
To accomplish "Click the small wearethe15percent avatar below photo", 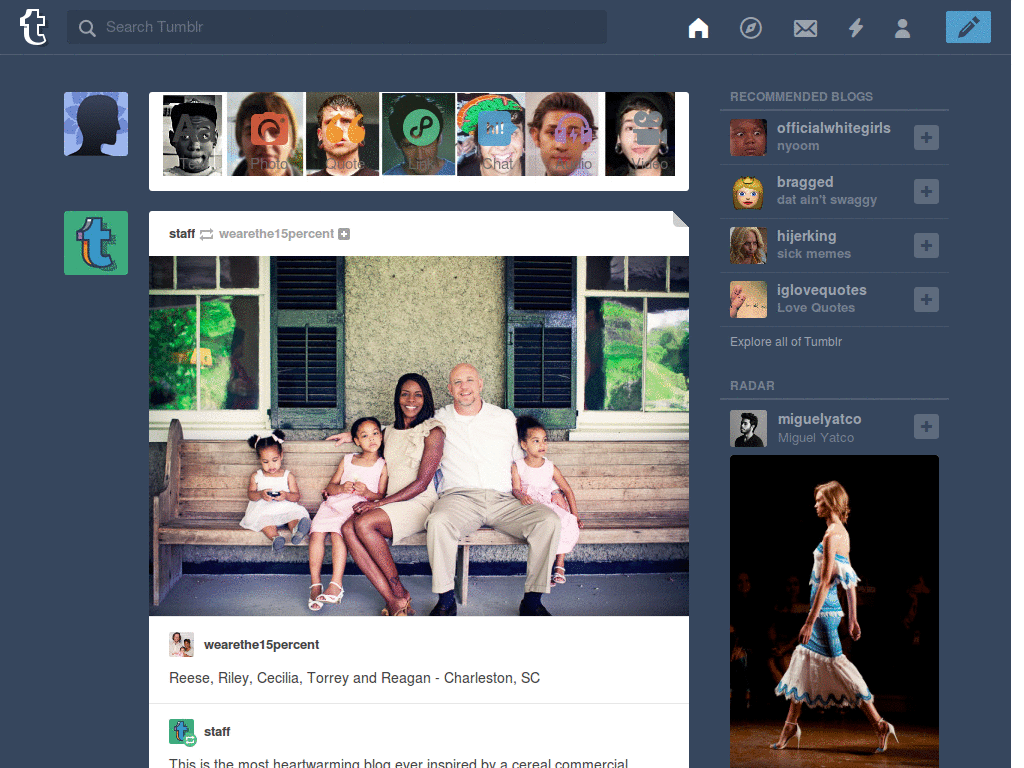I will (x=182, y=645).
